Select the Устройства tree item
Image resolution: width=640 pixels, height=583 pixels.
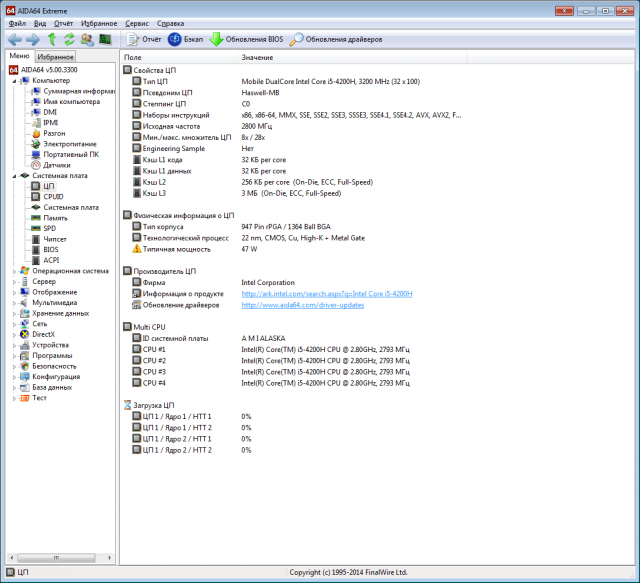tap(44, 345)
